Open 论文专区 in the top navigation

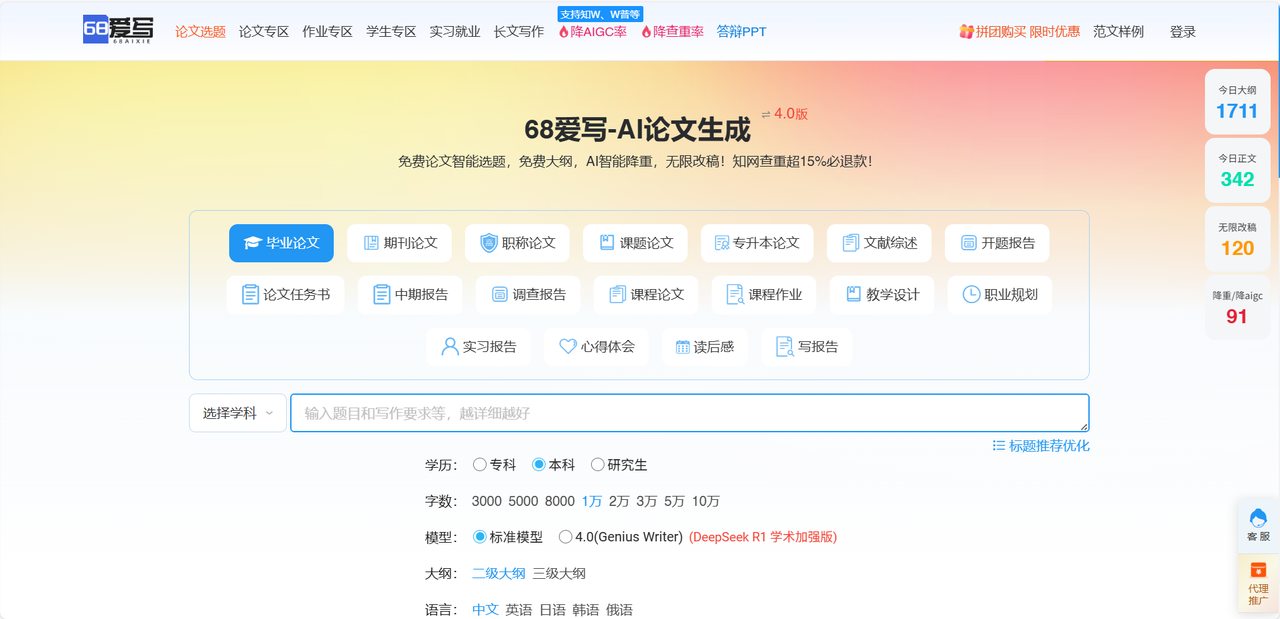[264, 32]
